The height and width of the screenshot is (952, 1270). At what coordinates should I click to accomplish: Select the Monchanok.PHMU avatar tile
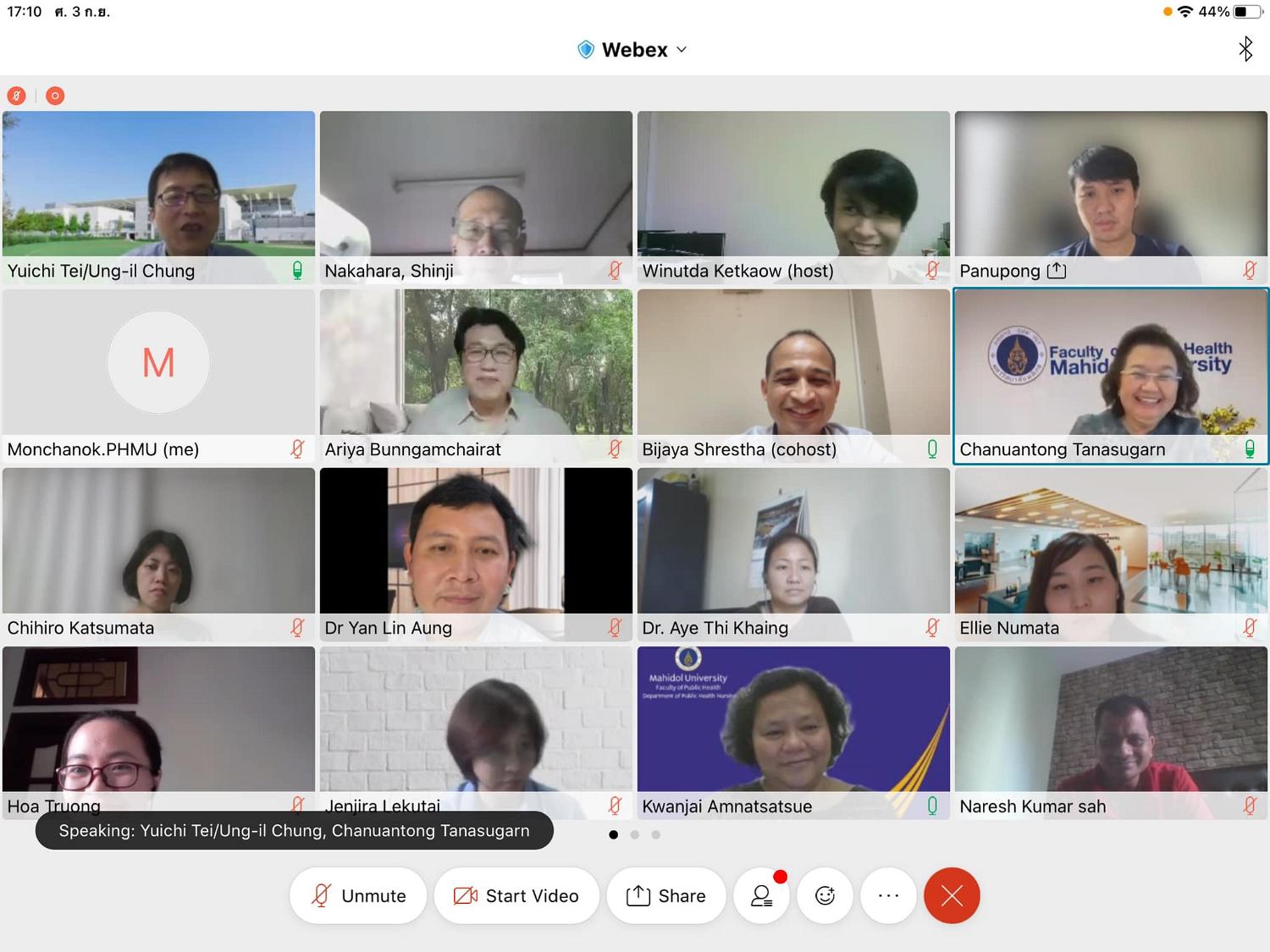pyautogui.click(x=158, y=376)
